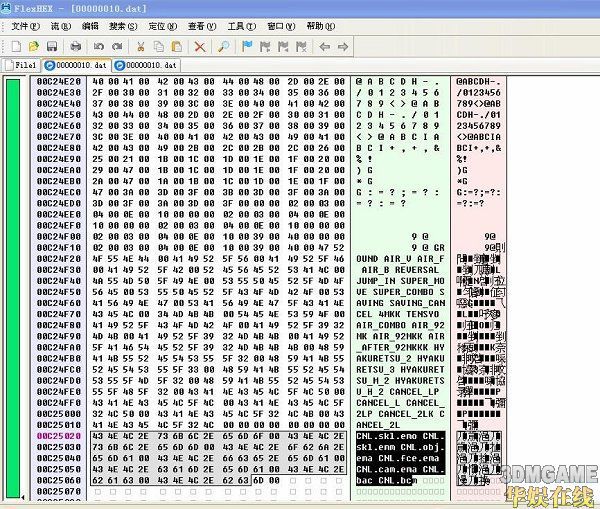600x509 pixels.
Task: Navigate back with the left arrow icon
Action: click(324, 47)
